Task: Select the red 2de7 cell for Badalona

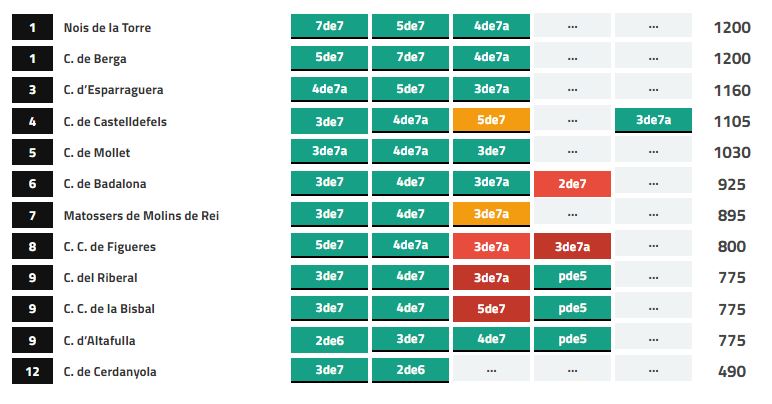Action: coord(572,184)
